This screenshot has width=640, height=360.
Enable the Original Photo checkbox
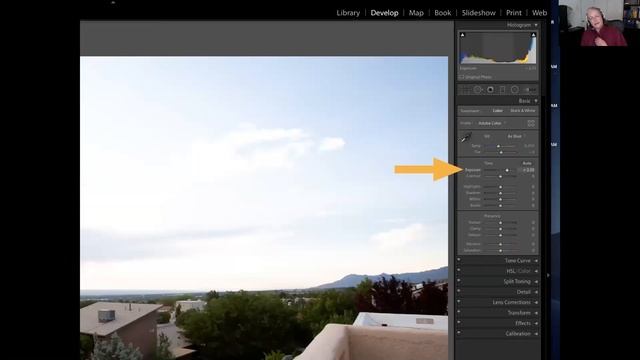(462, 77)
